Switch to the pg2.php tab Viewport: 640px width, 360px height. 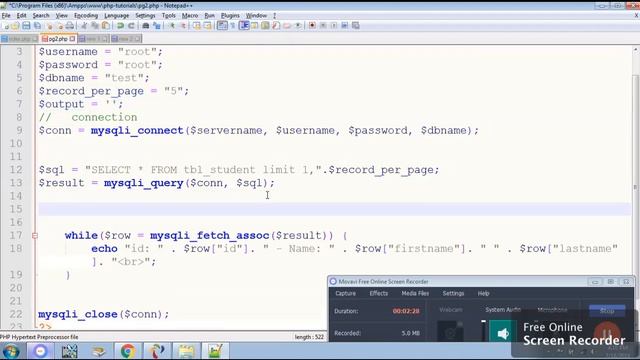pos(58,39)
